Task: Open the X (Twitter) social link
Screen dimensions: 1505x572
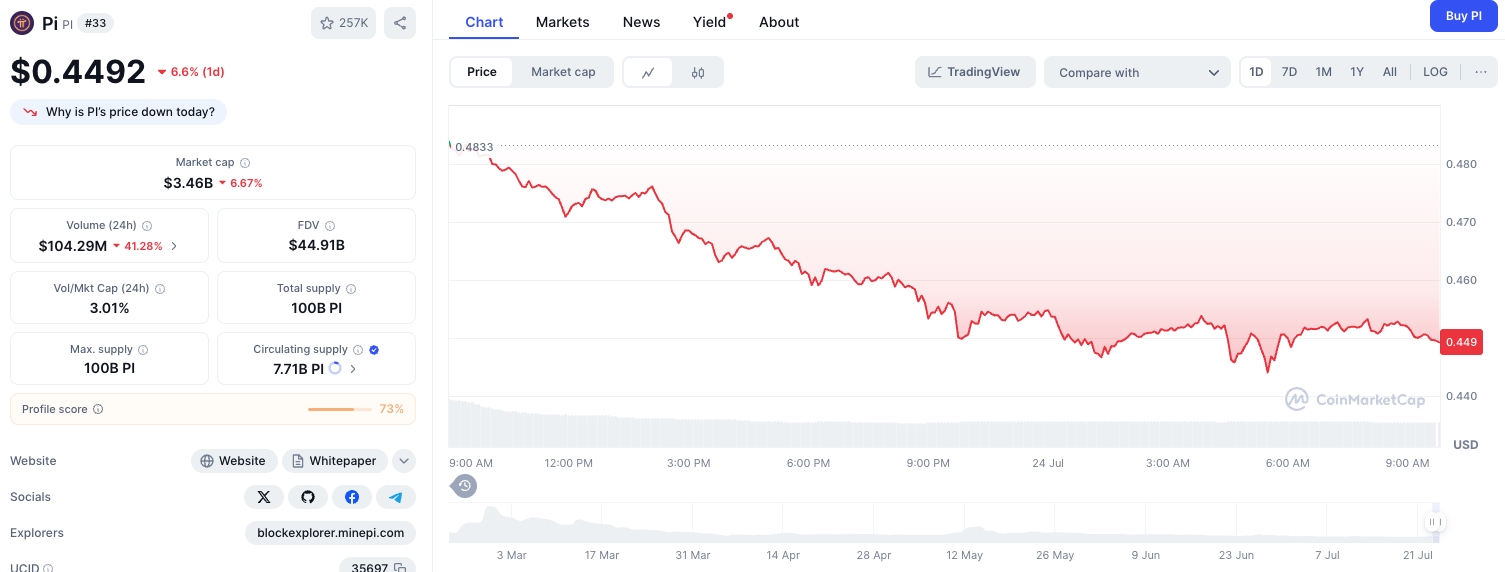Action: pyautogui.click(x=264, y=497)
